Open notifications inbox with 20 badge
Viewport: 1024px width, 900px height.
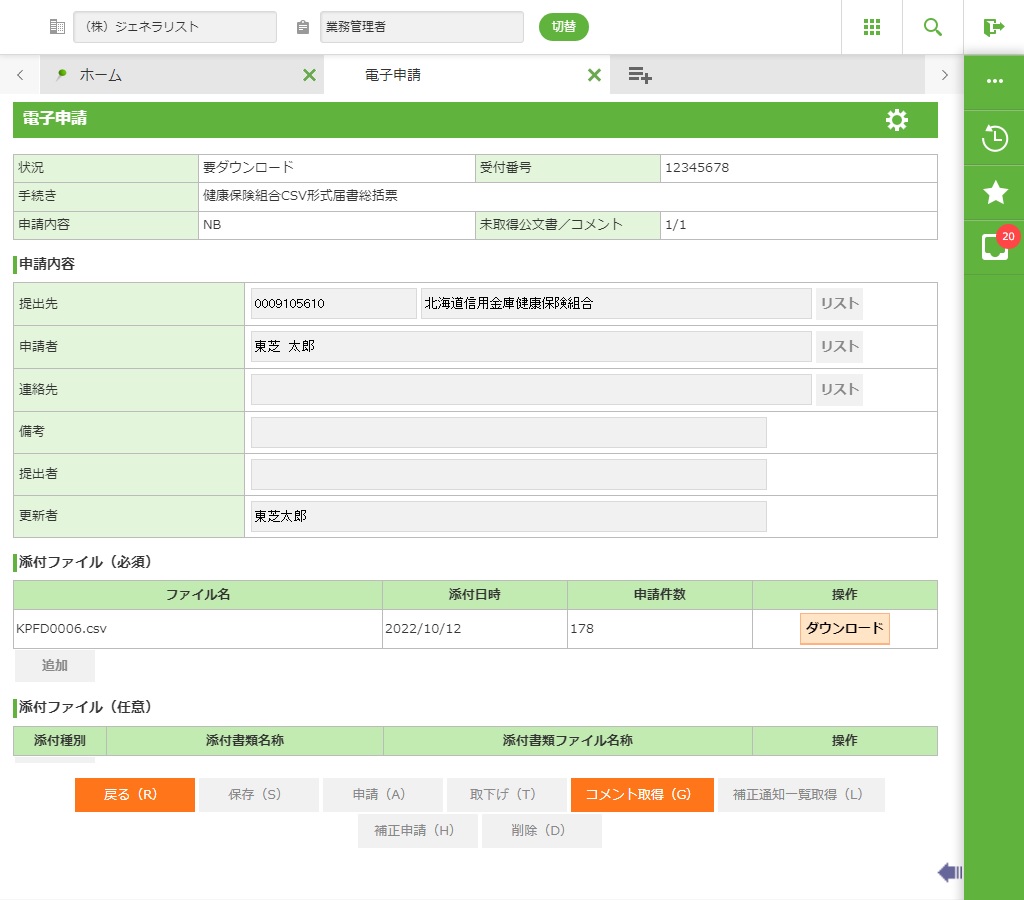[x=994, y=247]
